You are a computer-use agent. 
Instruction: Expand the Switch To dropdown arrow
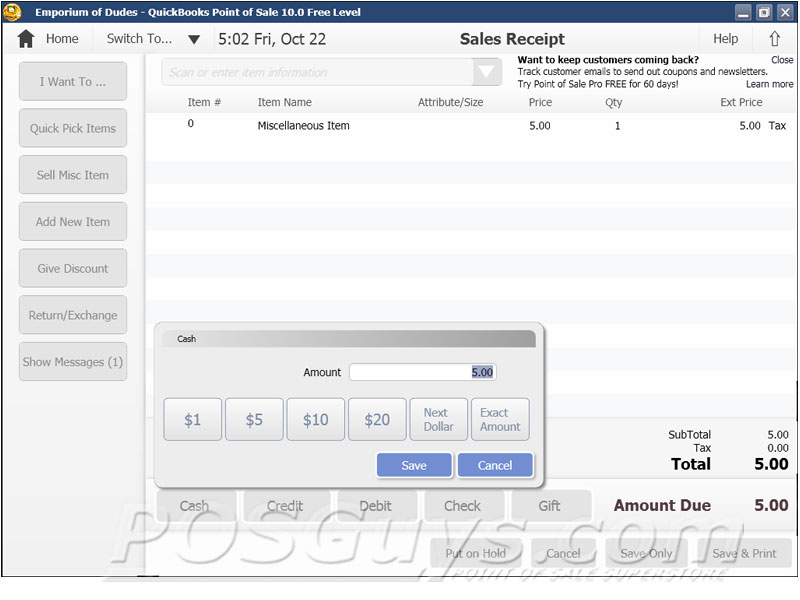pos(195,40)
